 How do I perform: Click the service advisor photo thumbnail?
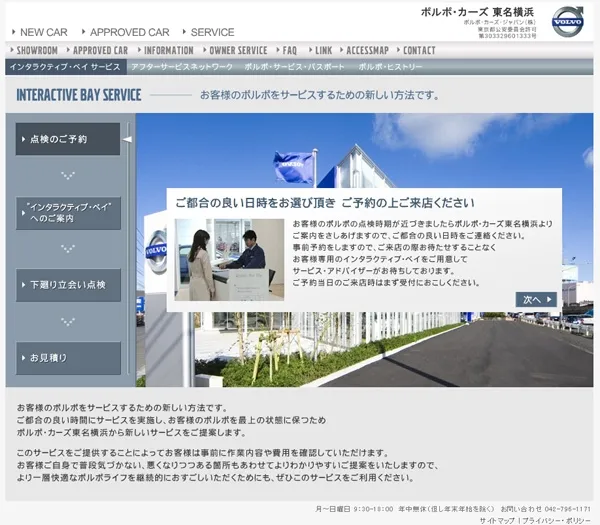(x=229, y=259)
